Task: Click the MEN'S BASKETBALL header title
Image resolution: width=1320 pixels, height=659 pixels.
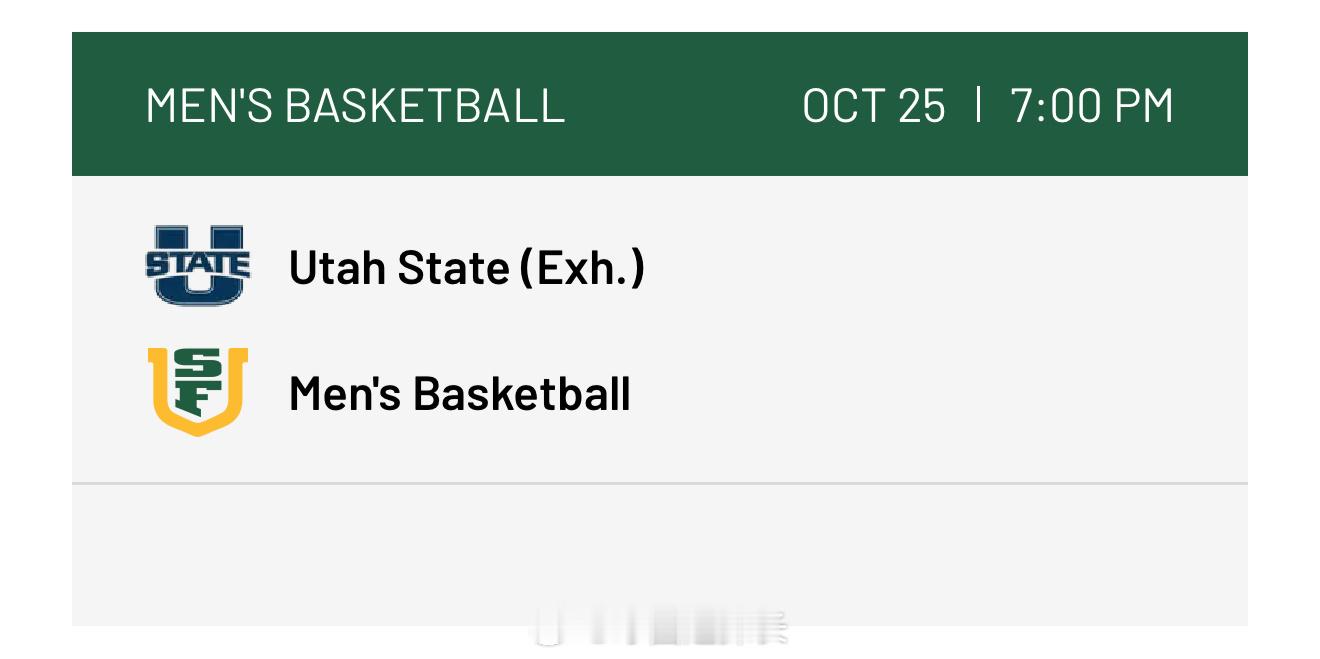Action: [355, 105]
